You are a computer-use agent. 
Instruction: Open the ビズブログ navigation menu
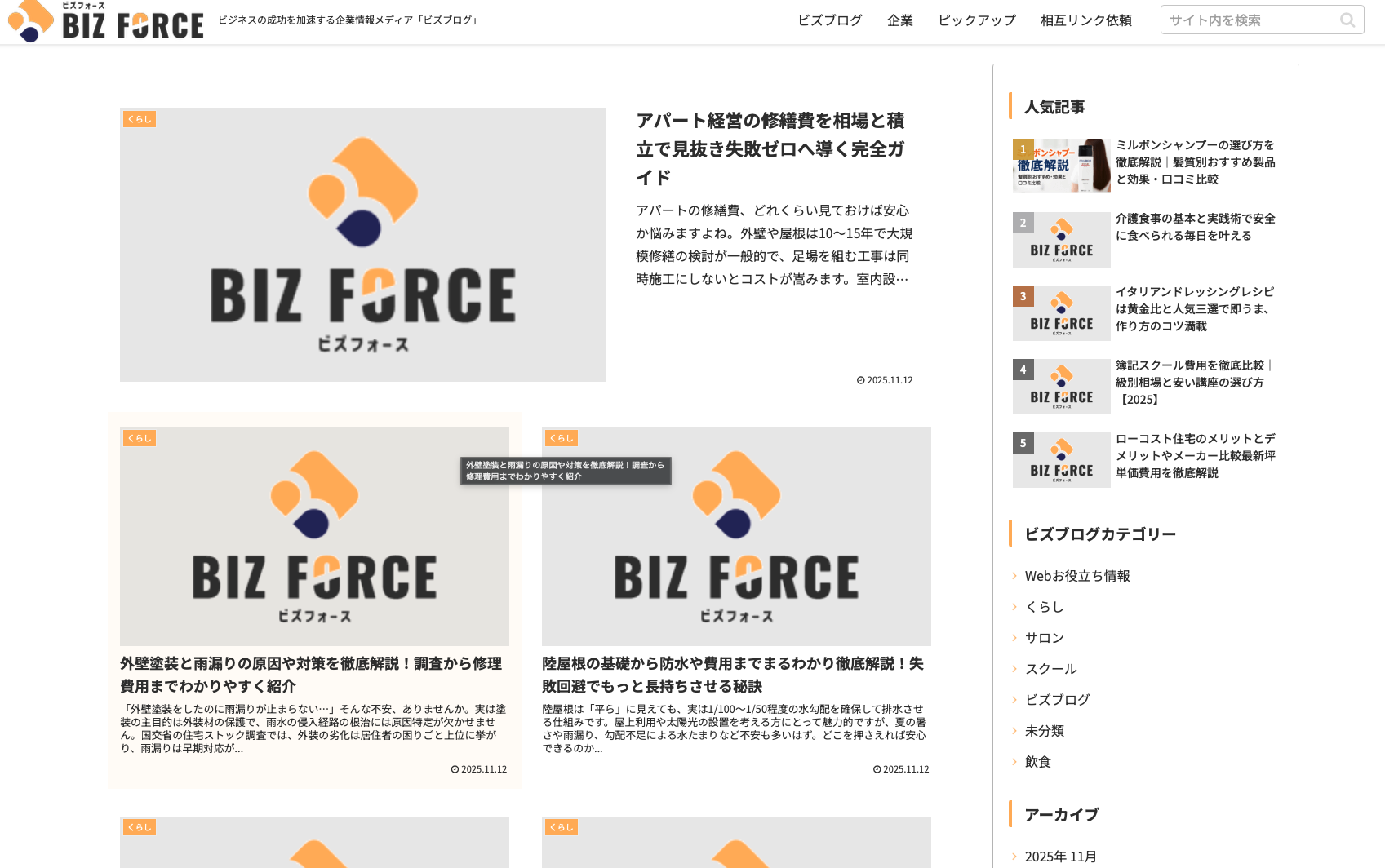pyautogui.click(x=829, y=20)
